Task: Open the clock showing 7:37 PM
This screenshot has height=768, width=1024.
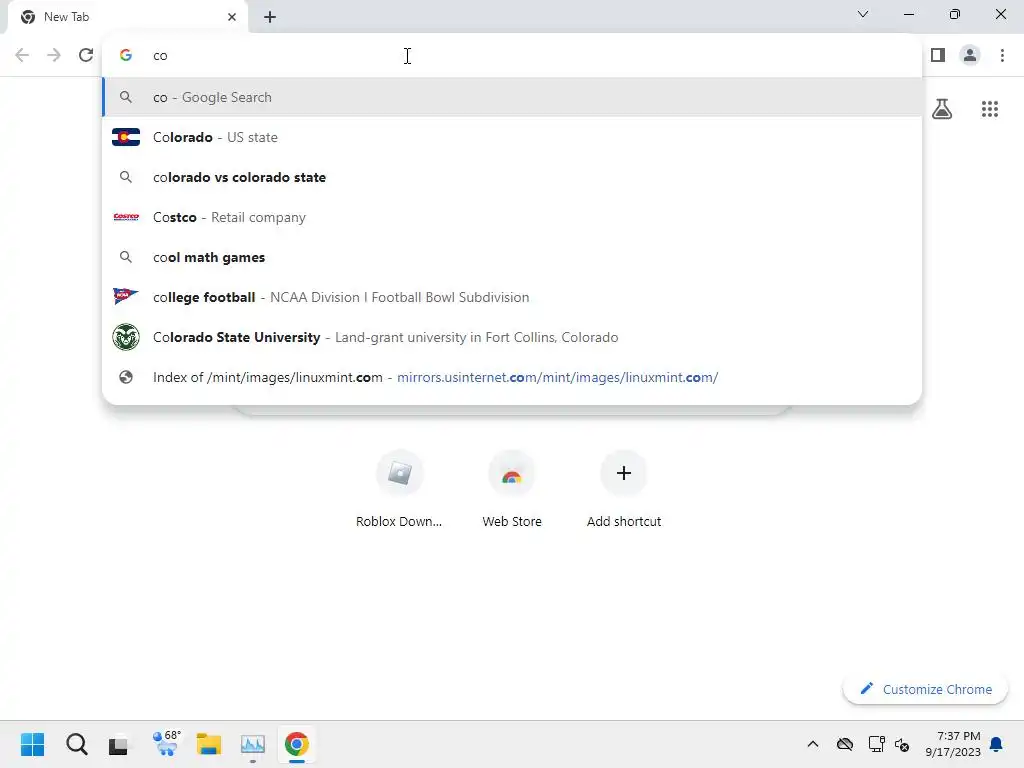Action: (952, 744)
